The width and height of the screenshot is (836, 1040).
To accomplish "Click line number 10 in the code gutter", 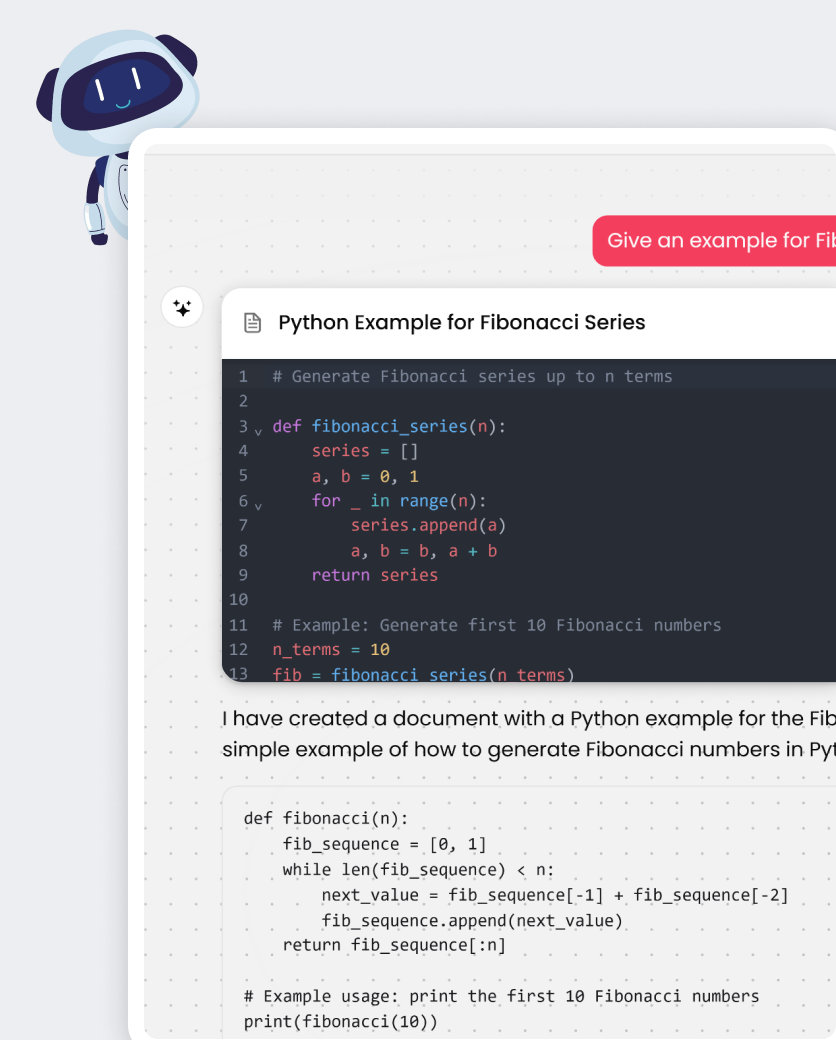I will click(239, 600).
